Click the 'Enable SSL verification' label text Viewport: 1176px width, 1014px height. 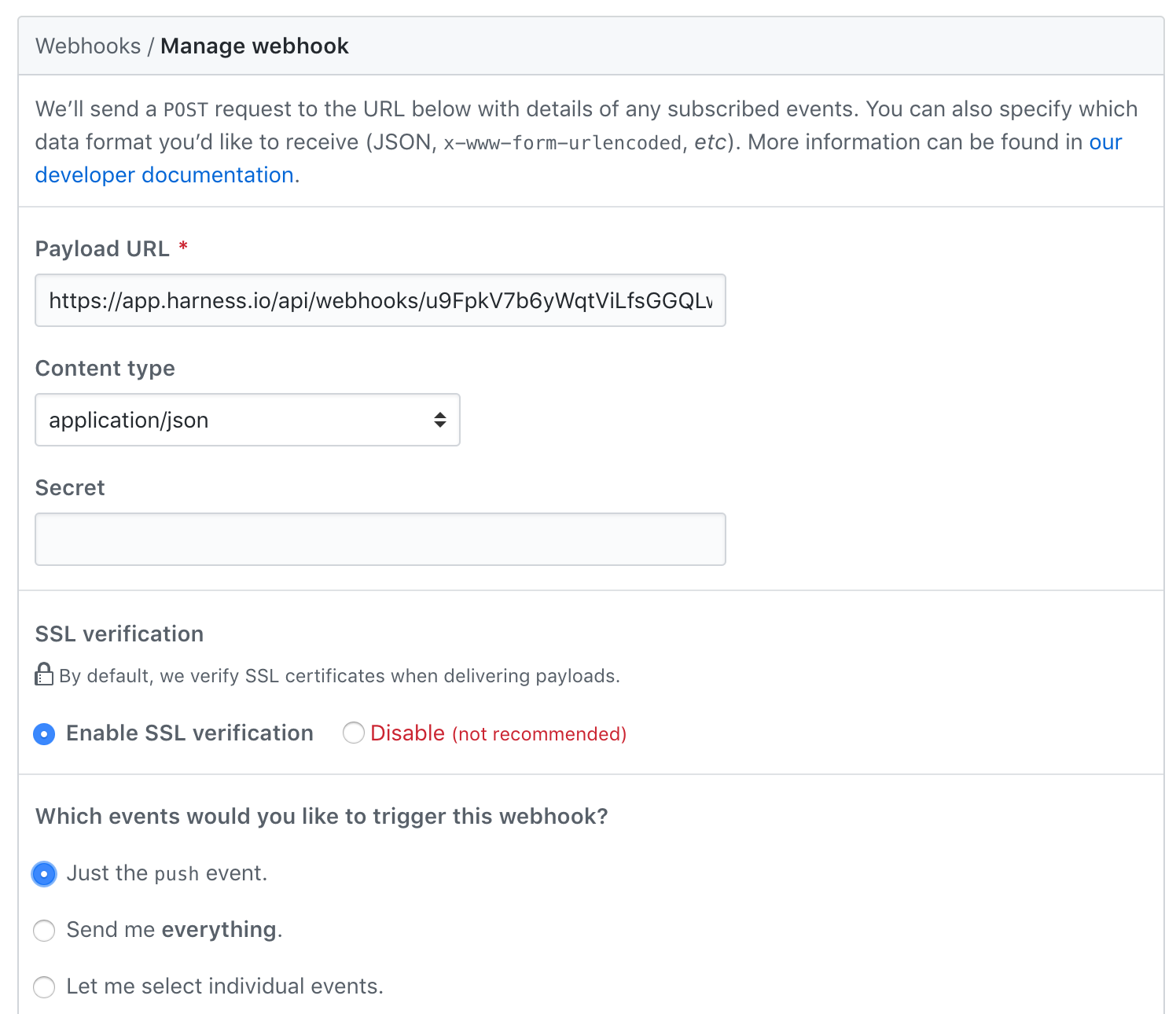189,733
